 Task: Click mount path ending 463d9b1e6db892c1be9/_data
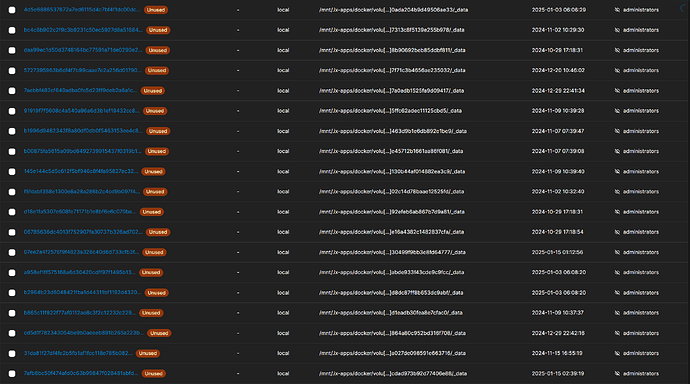393,131
